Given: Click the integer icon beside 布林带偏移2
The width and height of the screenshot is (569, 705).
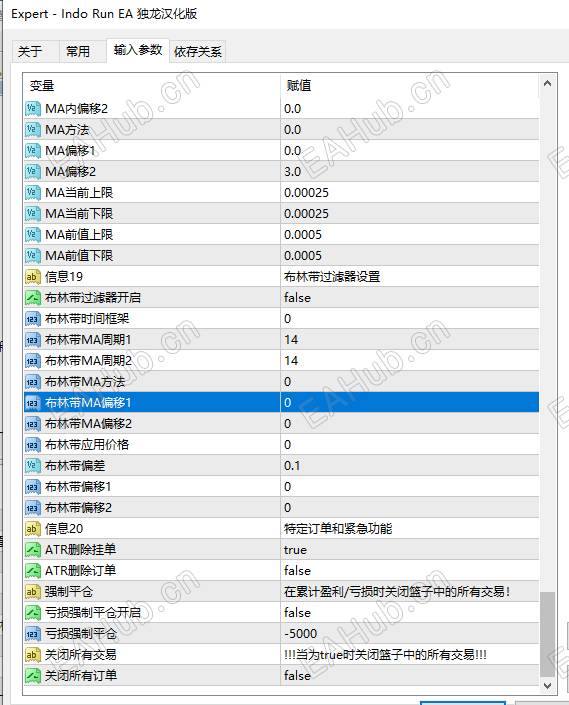Looking at the screenshot, I should 32,508.
